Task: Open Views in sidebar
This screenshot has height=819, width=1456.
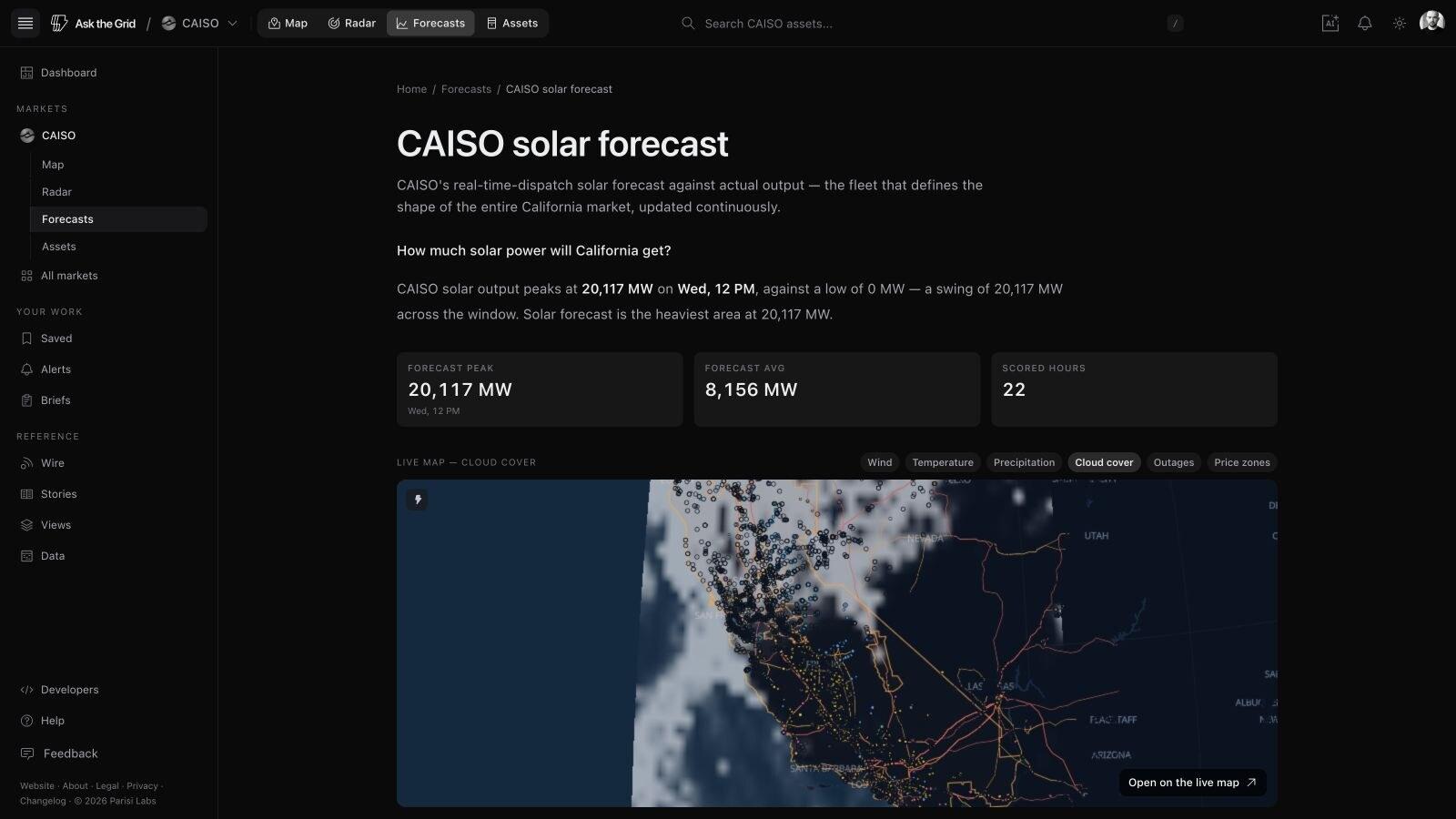Action: (x=109, y=525)
